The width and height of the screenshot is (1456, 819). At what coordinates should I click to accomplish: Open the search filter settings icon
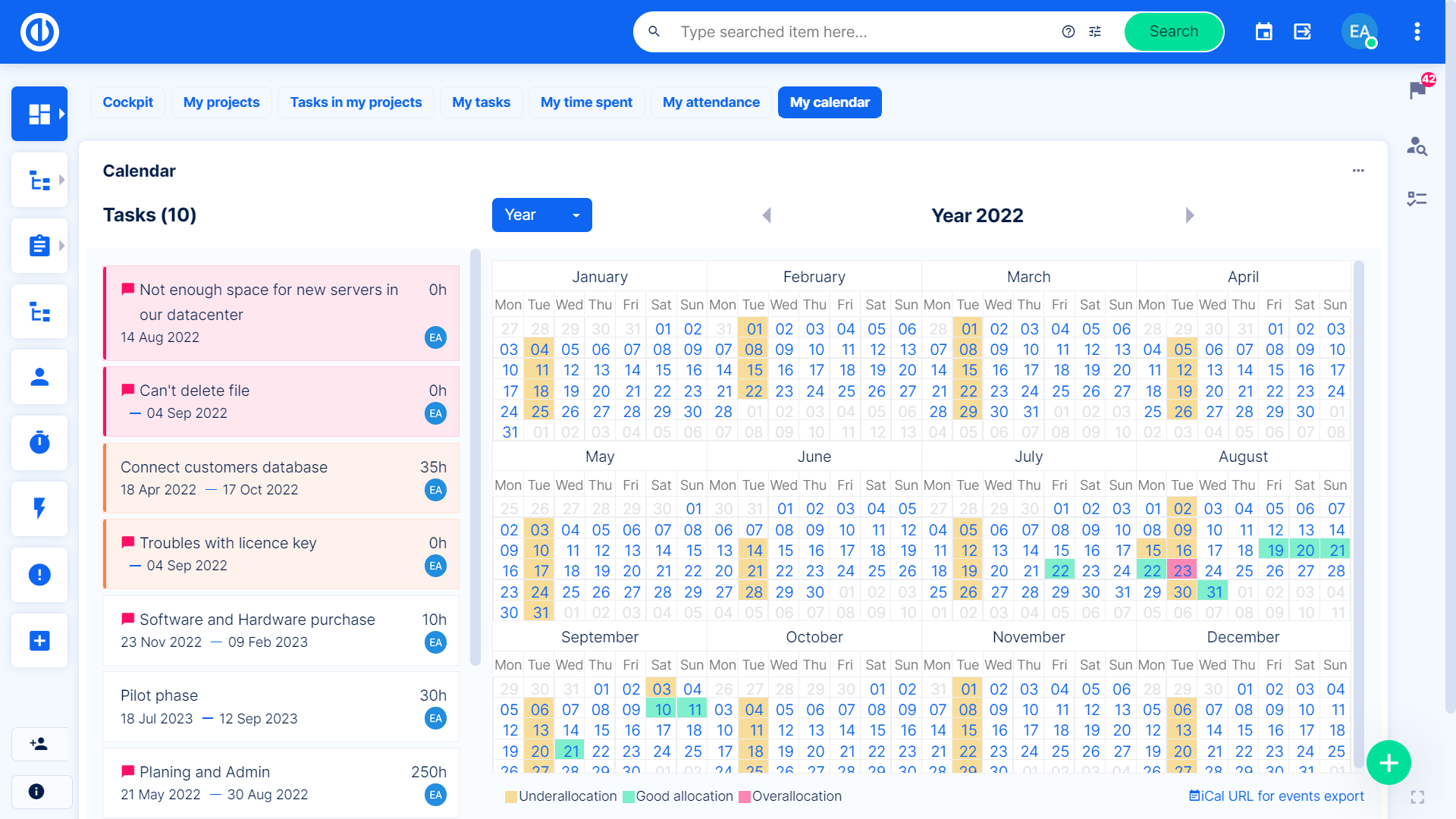(1095, 32)
